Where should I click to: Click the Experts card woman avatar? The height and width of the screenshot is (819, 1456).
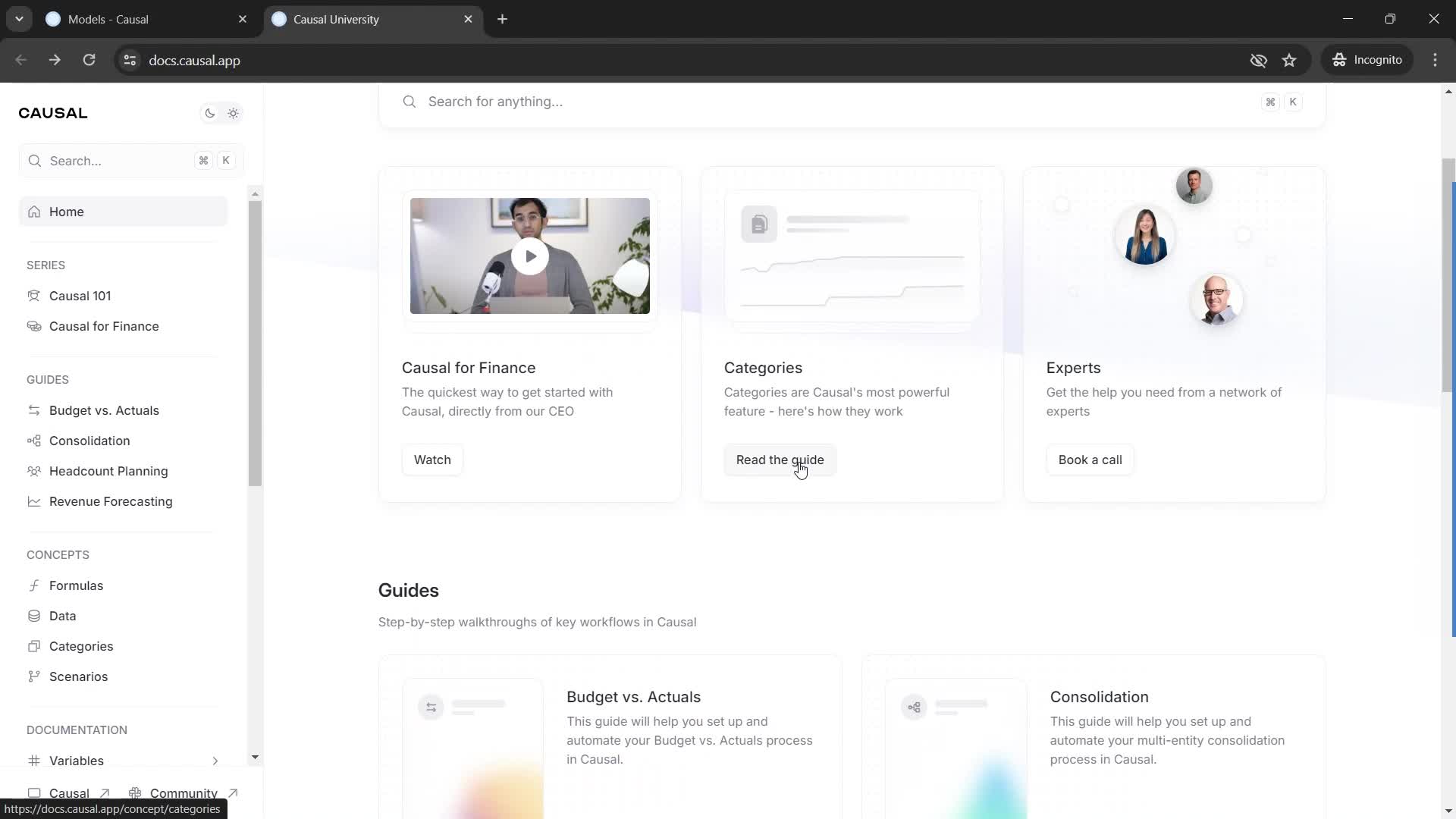click(1145, 236)
